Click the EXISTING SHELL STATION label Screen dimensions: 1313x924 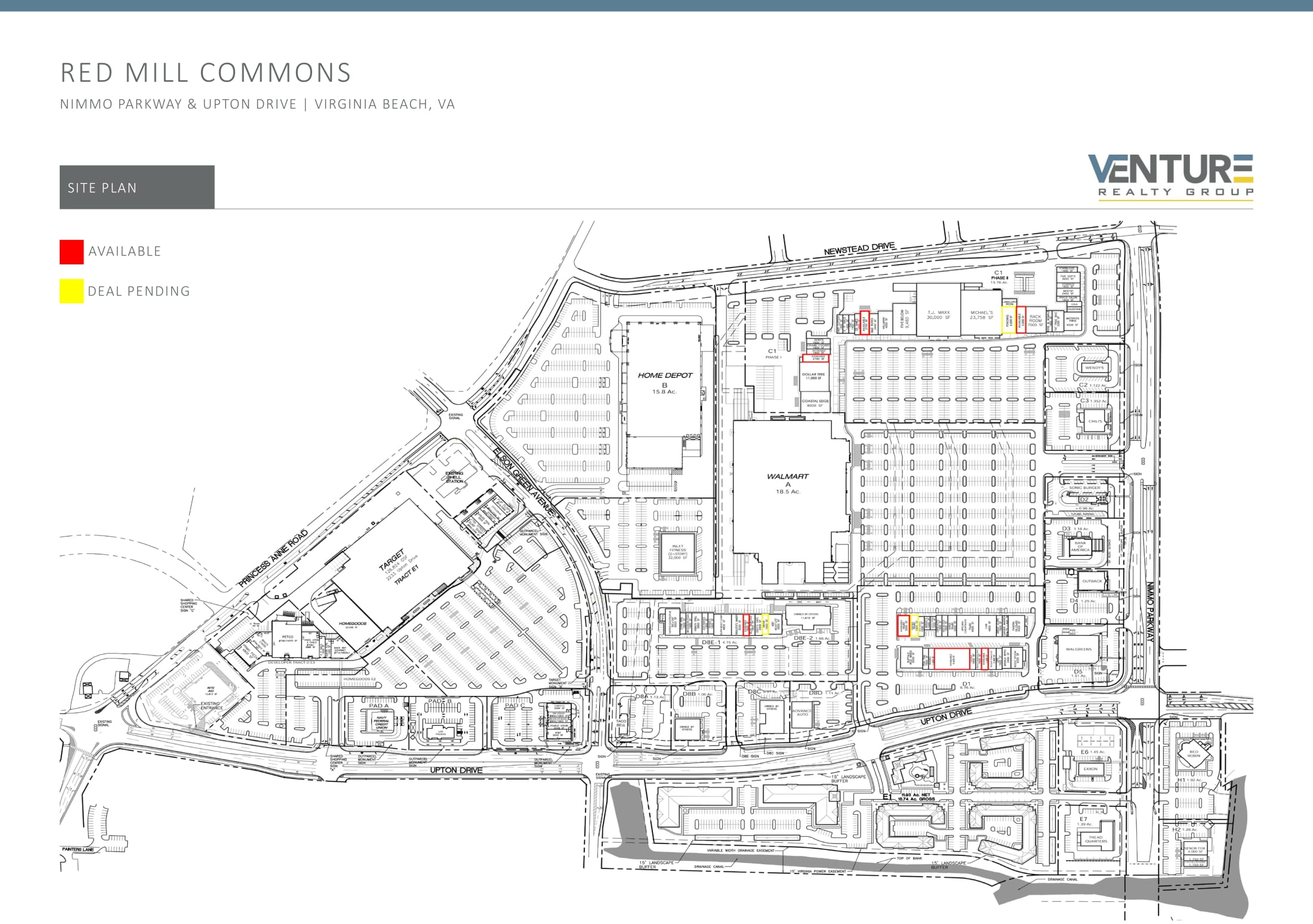(455, 477)
